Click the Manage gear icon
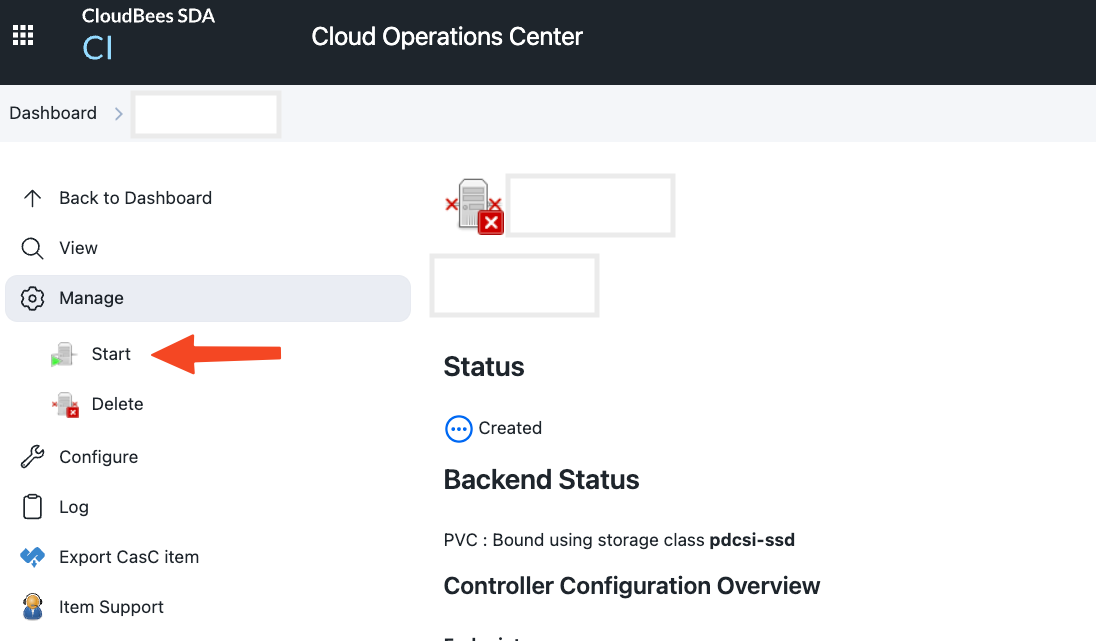Image resolution: width=1096 pixels, height=641 pixels. click(32, 298)
